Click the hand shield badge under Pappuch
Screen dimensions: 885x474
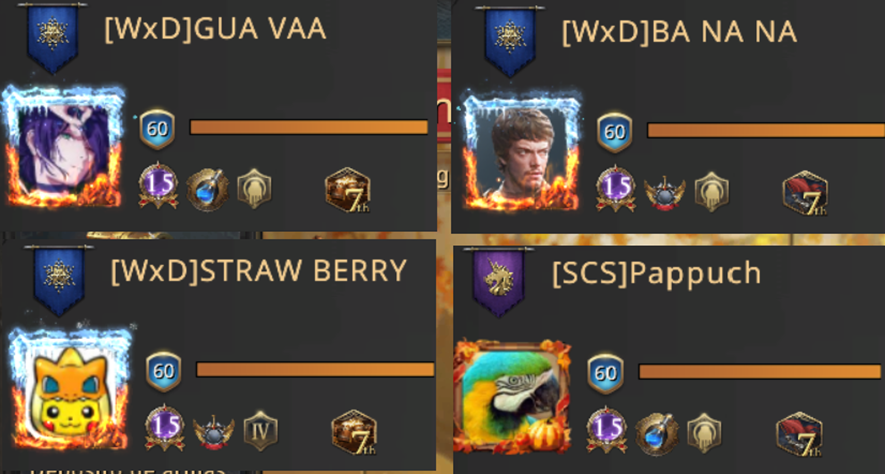(704, 433)
